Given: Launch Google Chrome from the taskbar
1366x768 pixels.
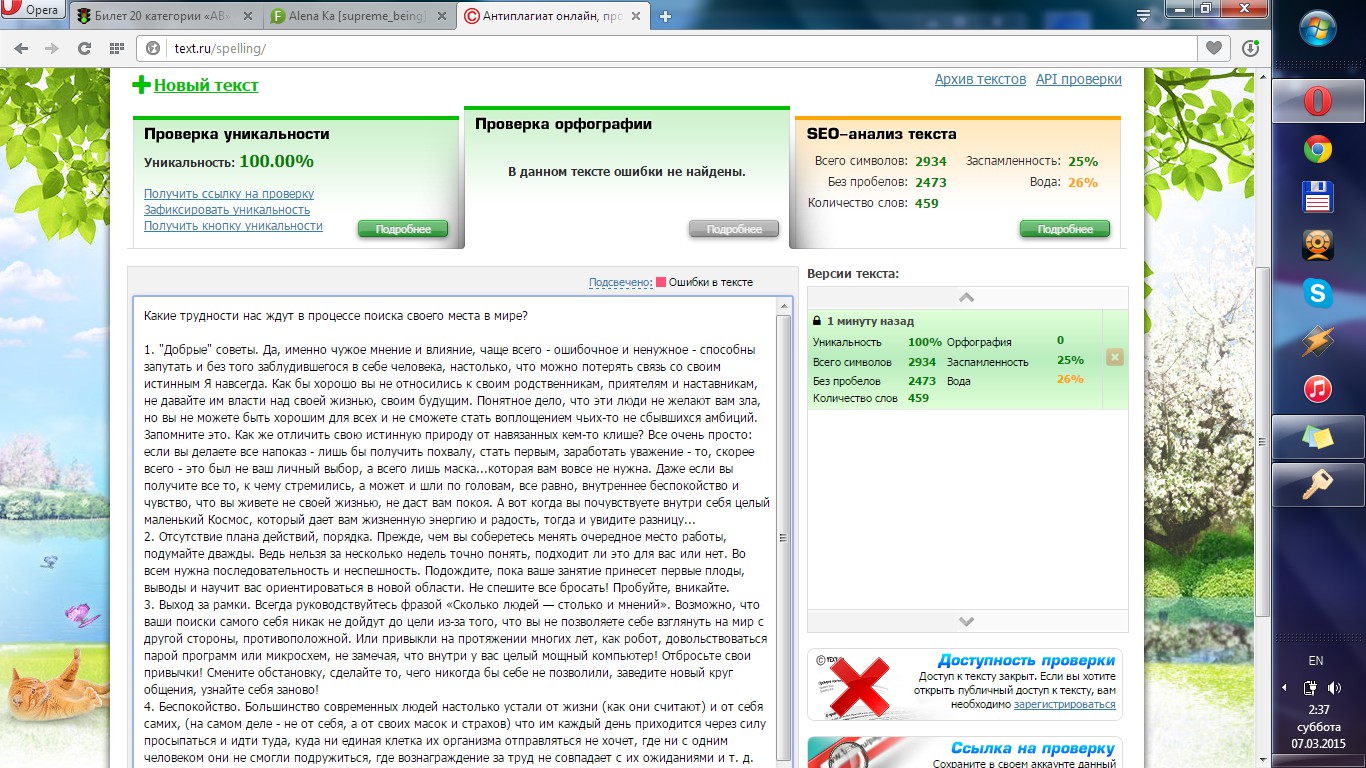Looking at the screenshot, I should (1318, 149).
